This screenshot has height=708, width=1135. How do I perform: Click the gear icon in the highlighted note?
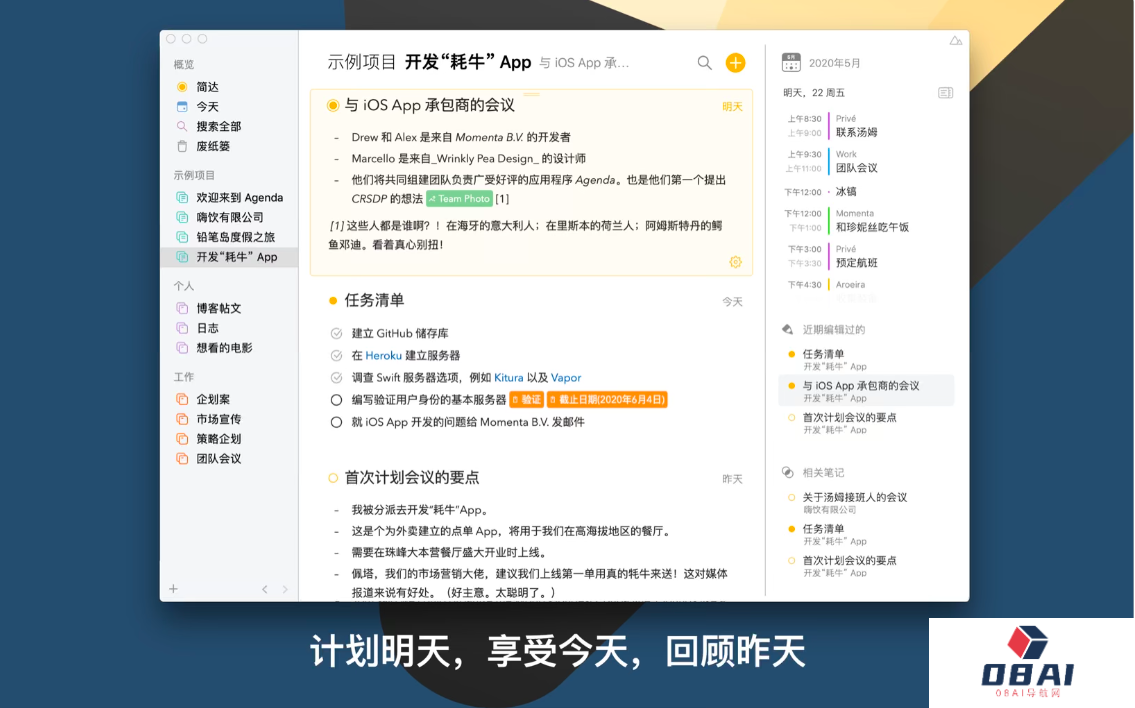coord(735,262)
